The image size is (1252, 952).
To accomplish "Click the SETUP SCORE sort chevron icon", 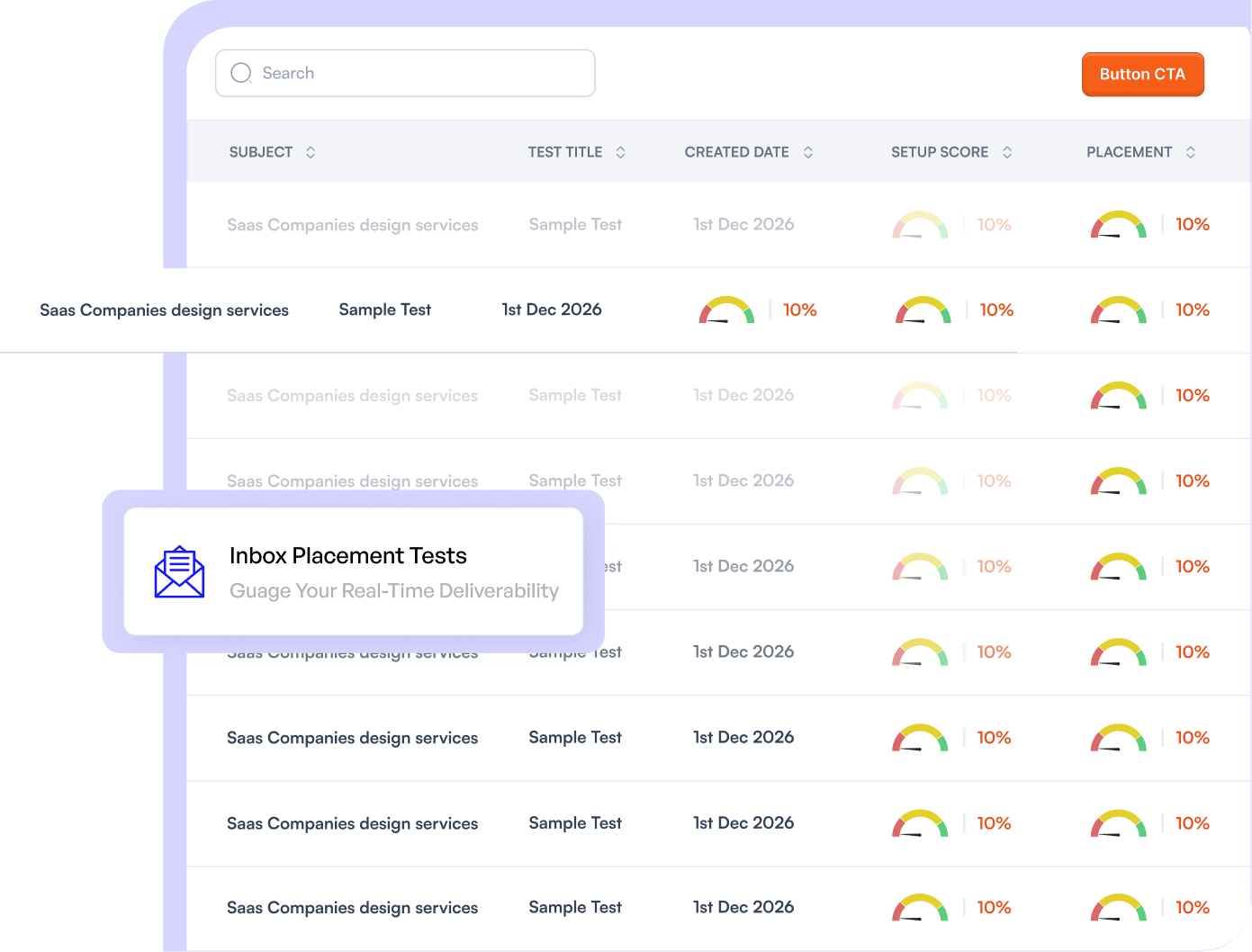I will coord(1007,152).
